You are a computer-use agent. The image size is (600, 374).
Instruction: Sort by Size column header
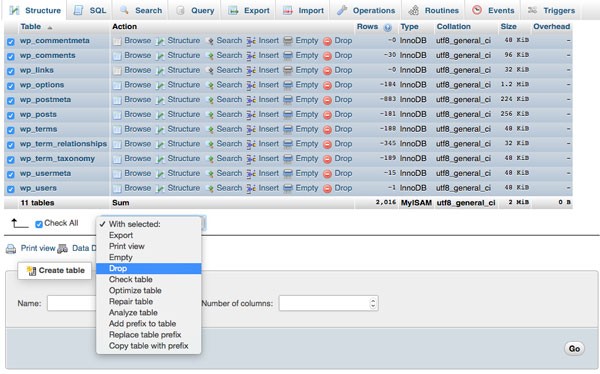coord(508,27)
